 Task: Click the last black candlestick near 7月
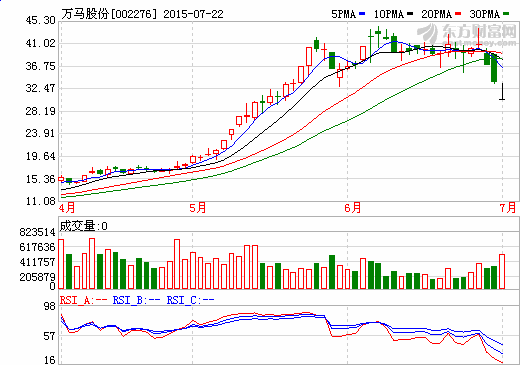[502, 91]
